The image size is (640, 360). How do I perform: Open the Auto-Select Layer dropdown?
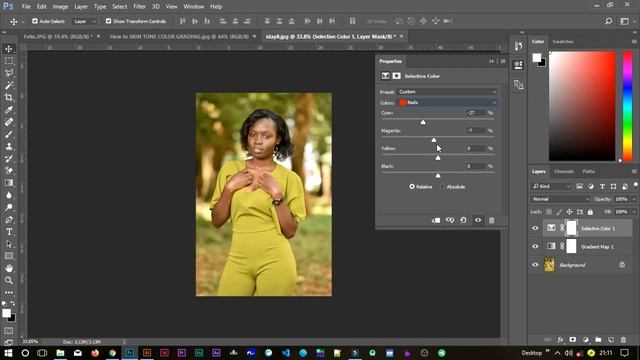click(x=85, y=21)
